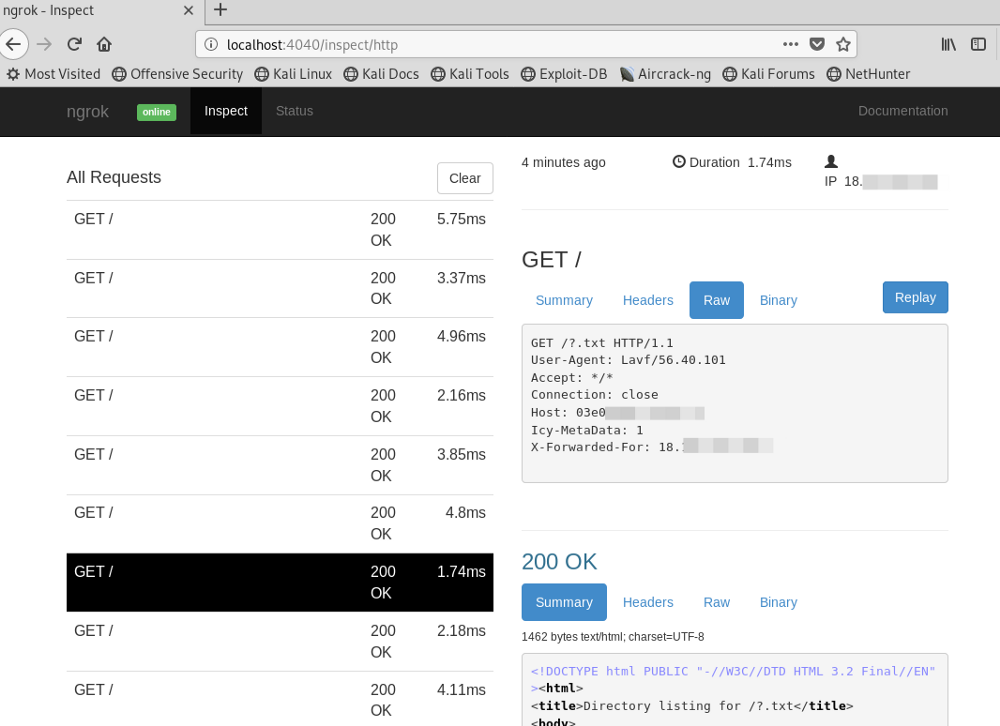The width and height of the screenshot is (1000, 726).
Task: Reload the page with the refresh icon
Action: tap(75, 45)
